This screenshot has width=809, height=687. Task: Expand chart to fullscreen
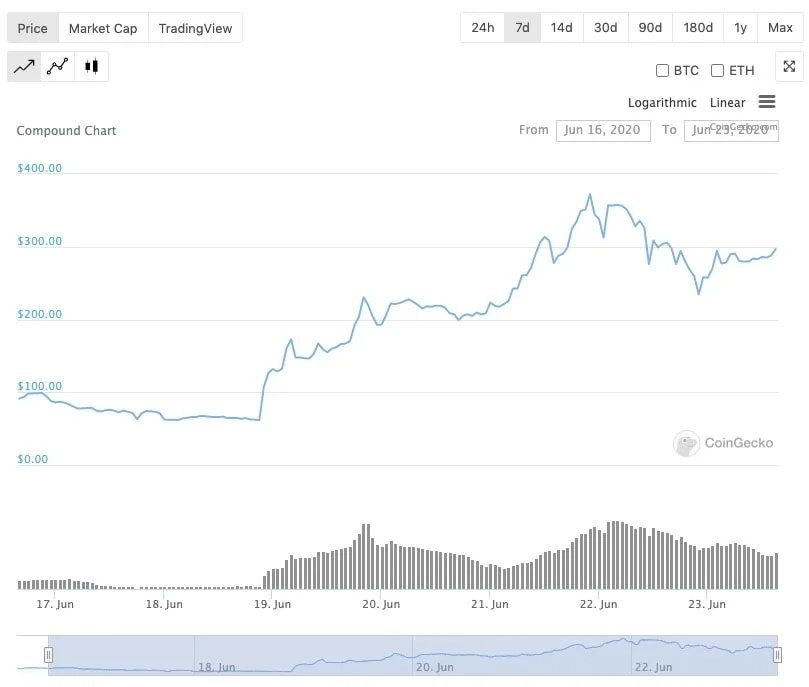789,67
